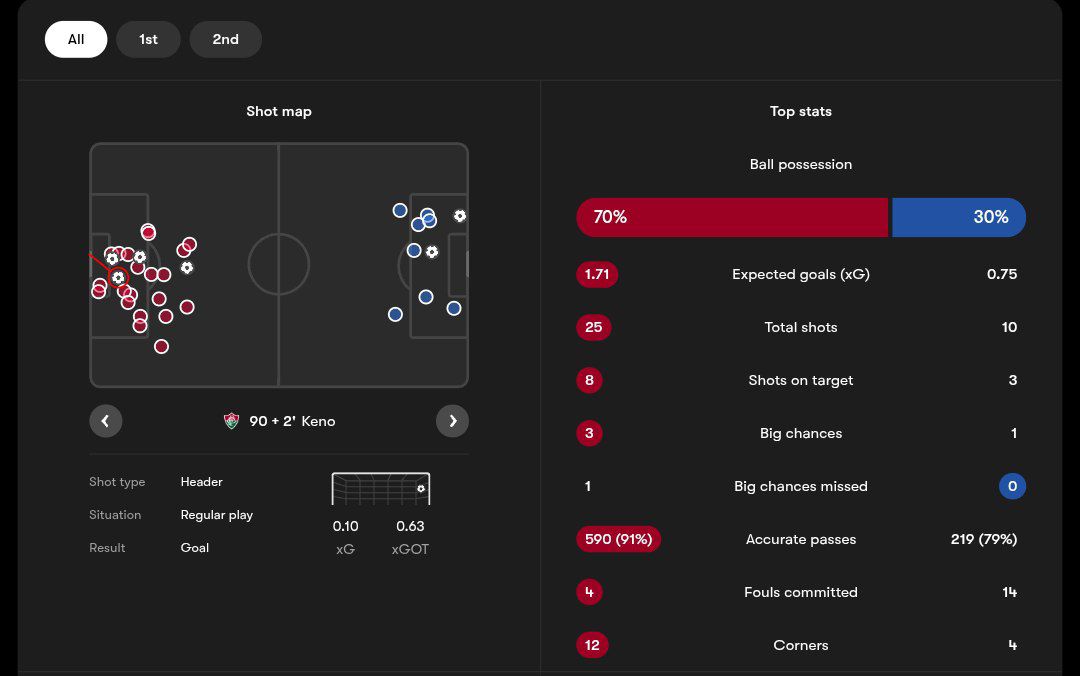
Task: Click the "90 + 2' Keno" shot label
Action: coord(292,421)
